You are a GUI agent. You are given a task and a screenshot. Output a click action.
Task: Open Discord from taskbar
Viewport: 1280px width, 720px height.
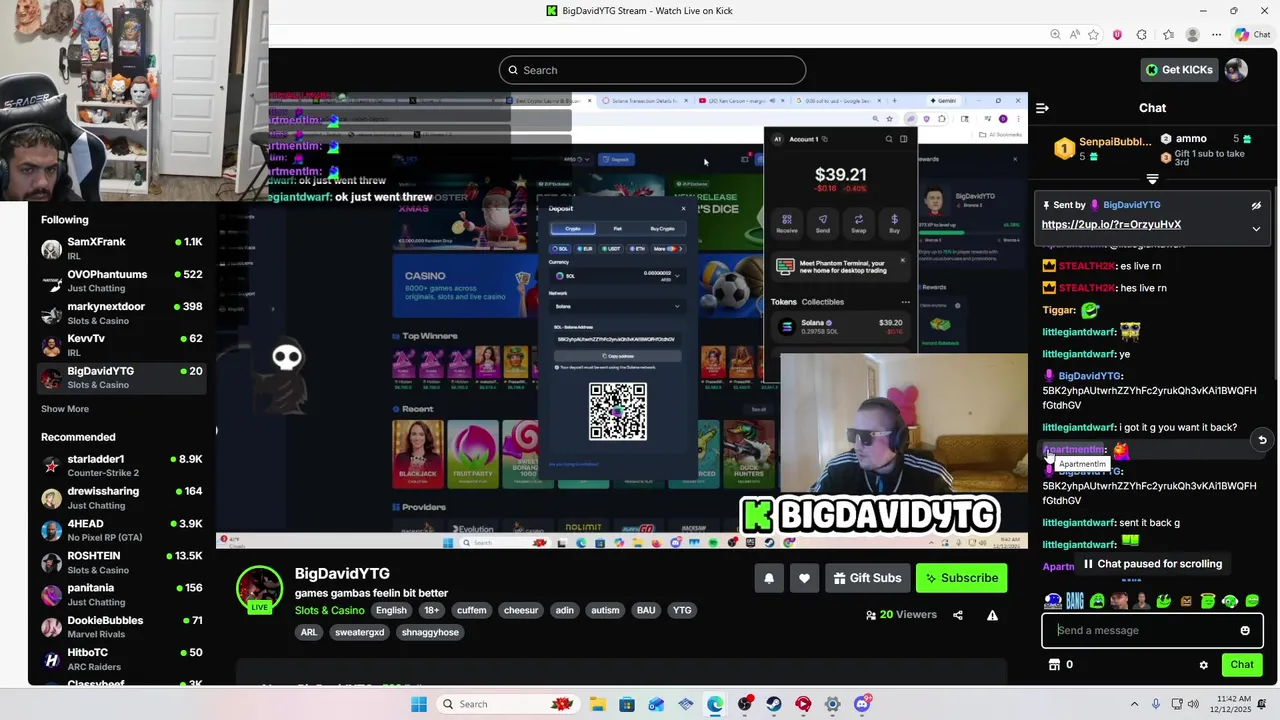pos(862,704)
